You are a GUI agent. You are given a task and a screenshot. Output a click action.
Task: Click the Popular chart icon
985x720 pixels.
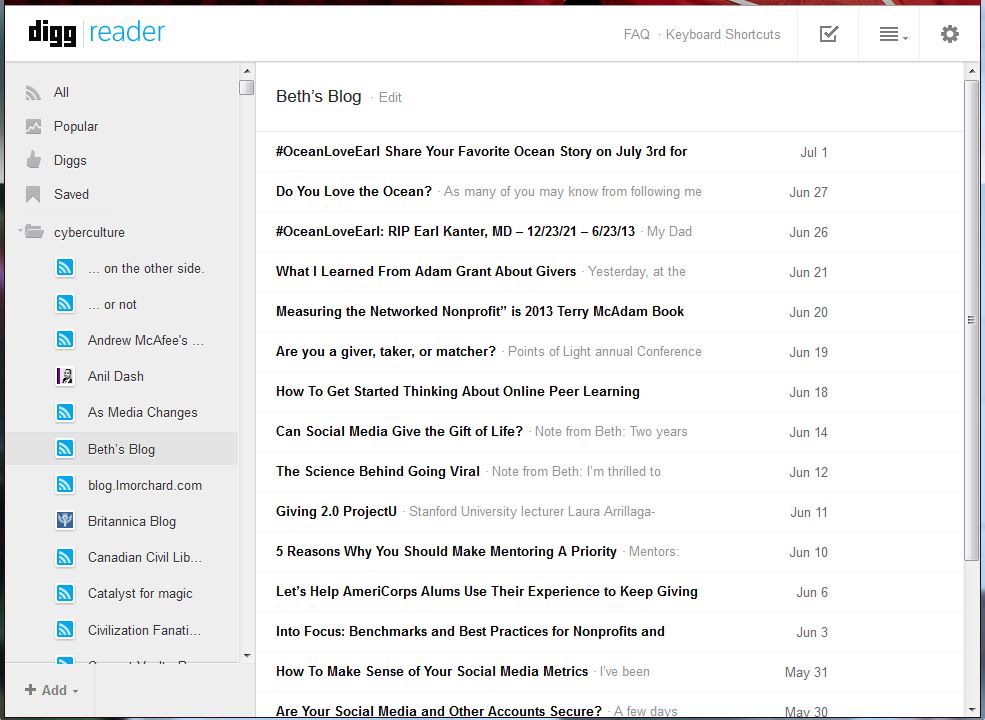[33, 126]
